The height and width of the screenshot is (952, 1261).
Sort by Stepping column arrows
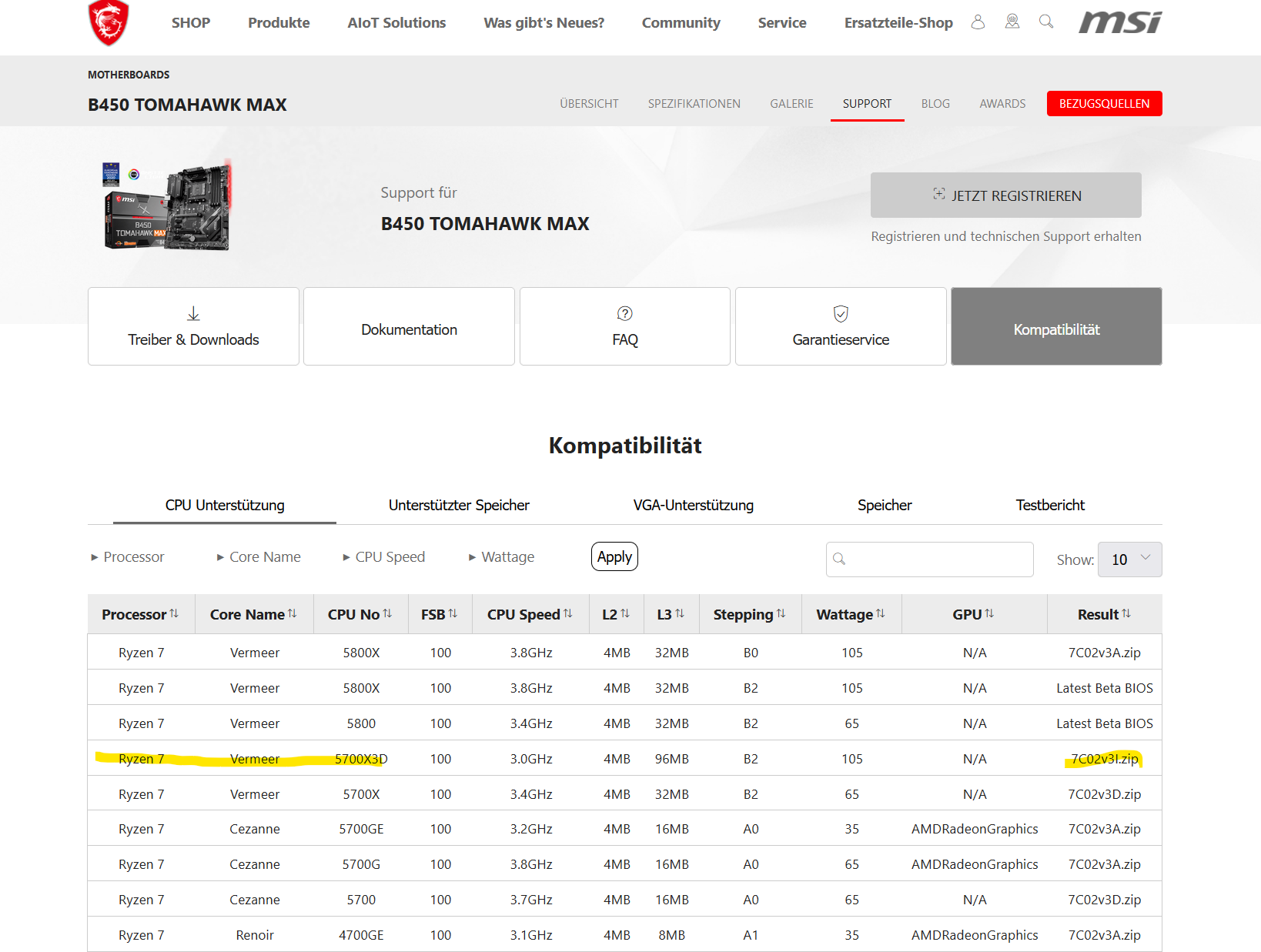pyautogui.click(x=781, y=613)
